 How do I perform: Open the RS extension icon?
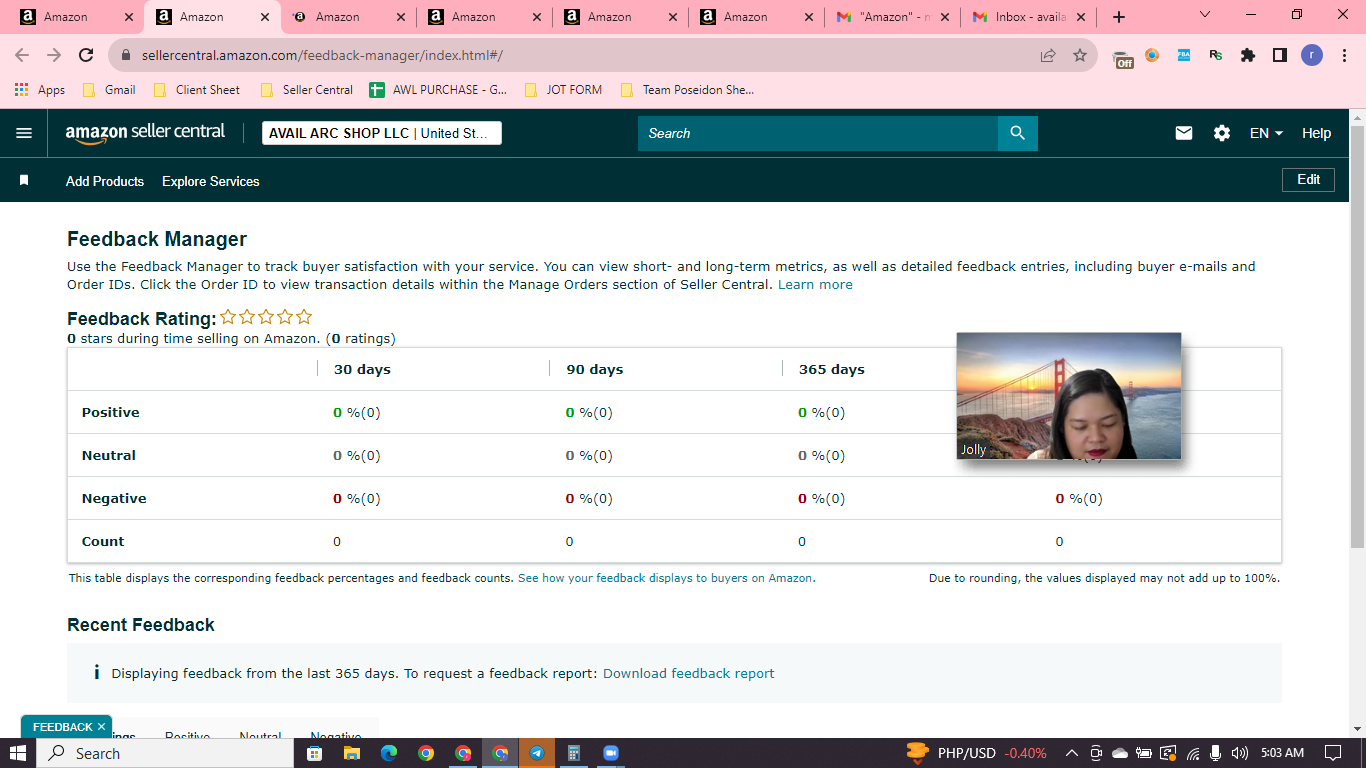1216,55
